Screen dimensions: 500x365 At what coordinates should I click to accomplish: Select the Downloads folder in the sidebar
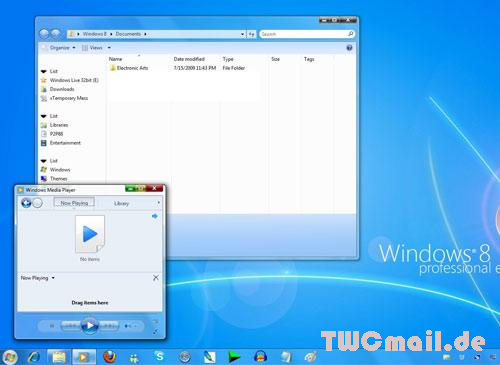pos(62,89)
